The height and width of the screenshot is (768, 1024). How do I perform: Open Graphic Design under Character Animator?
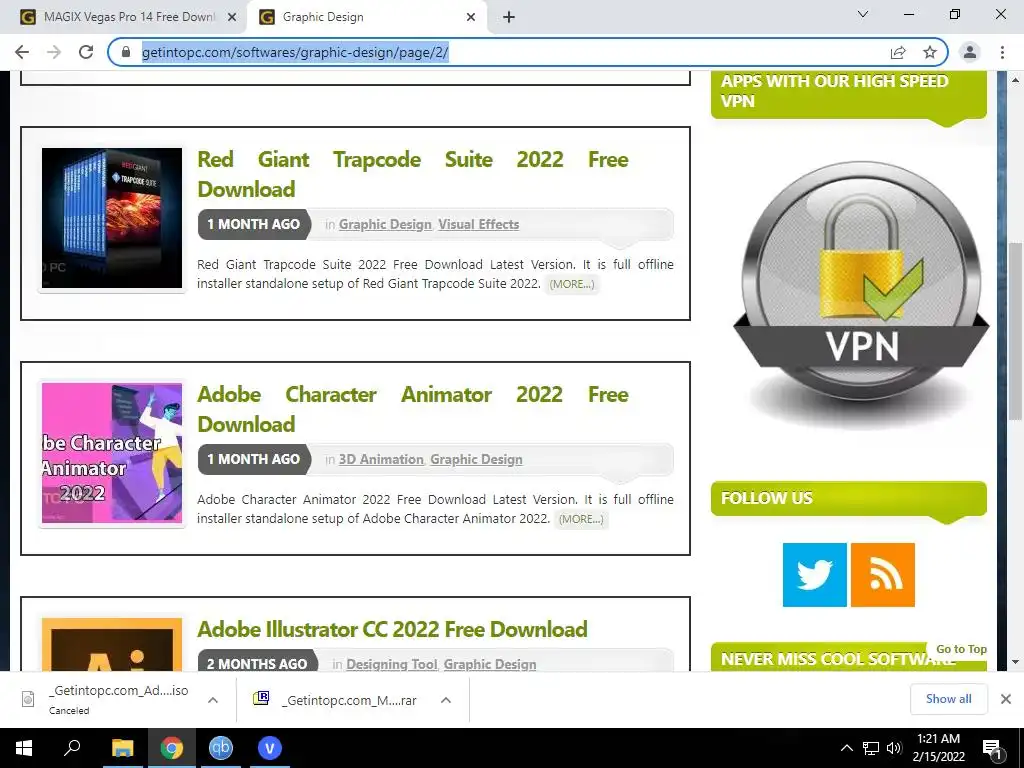[477, 460]
